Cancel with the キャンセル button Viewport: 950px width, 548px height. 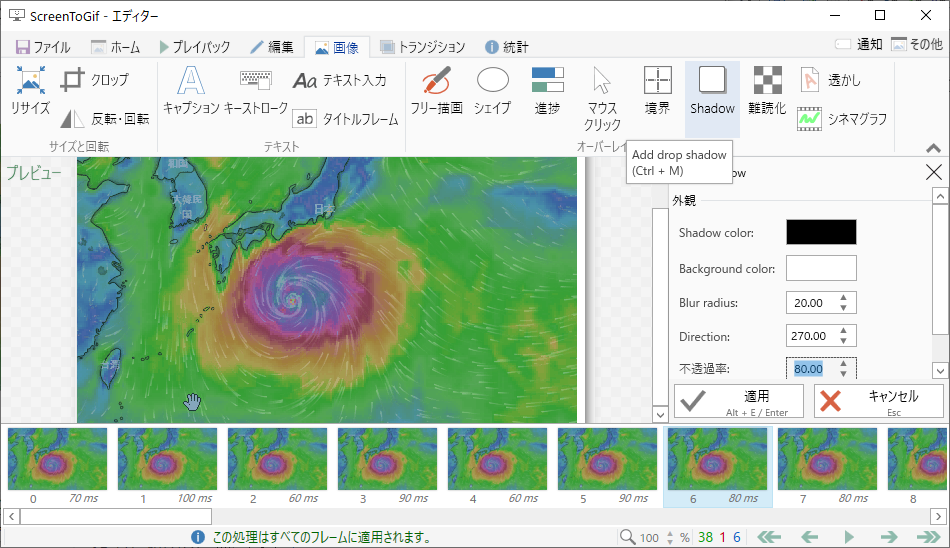pos(879,401)
